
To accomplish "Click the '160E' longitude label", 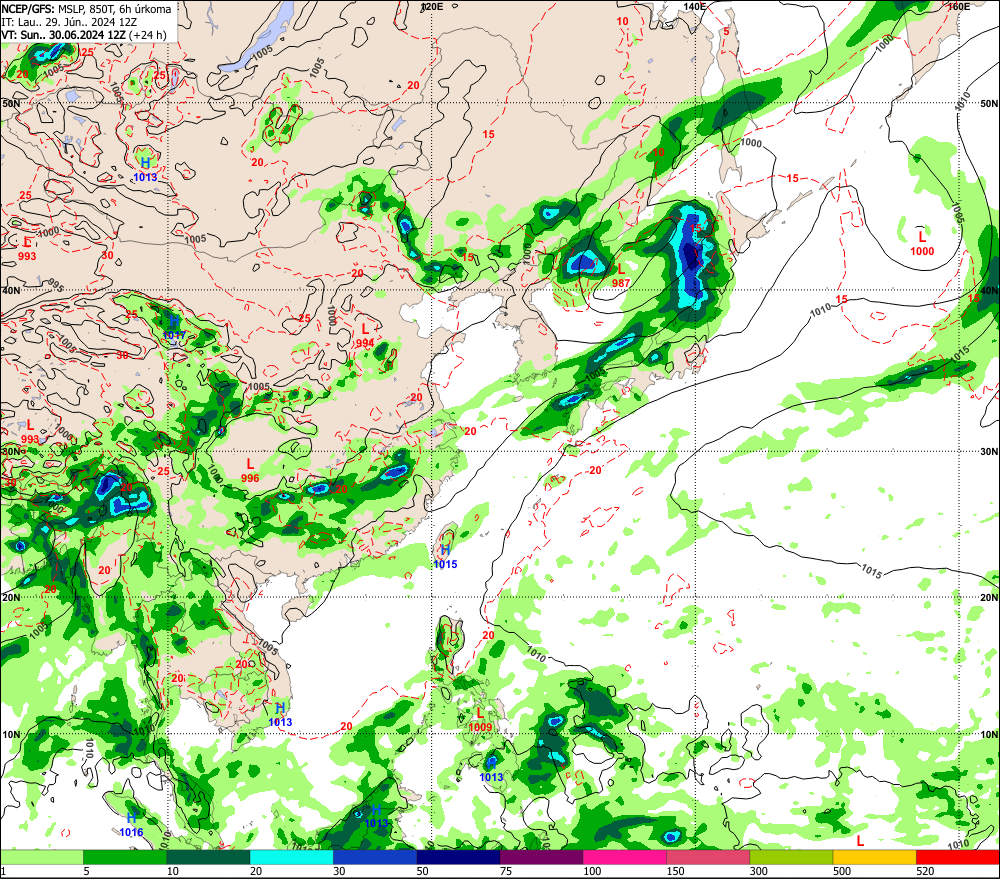I will (x=959, y=6).
